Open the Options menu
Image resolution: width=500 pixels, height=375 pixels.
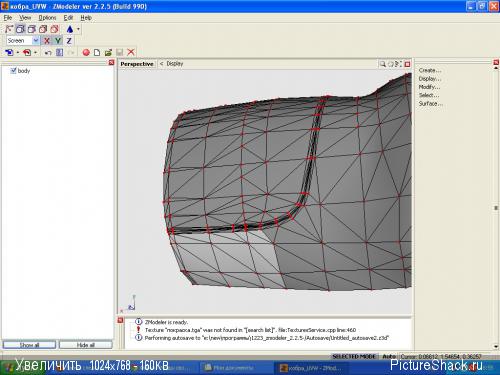pyautogui.click(x=47, y=18)
